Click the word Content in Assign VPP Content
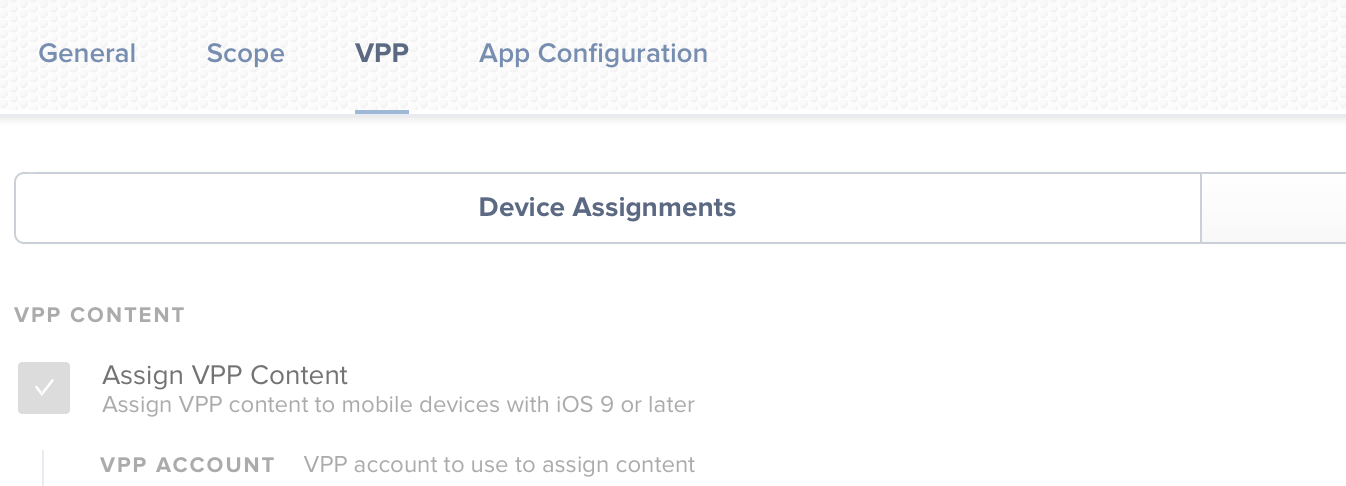 tap(299, 375)
